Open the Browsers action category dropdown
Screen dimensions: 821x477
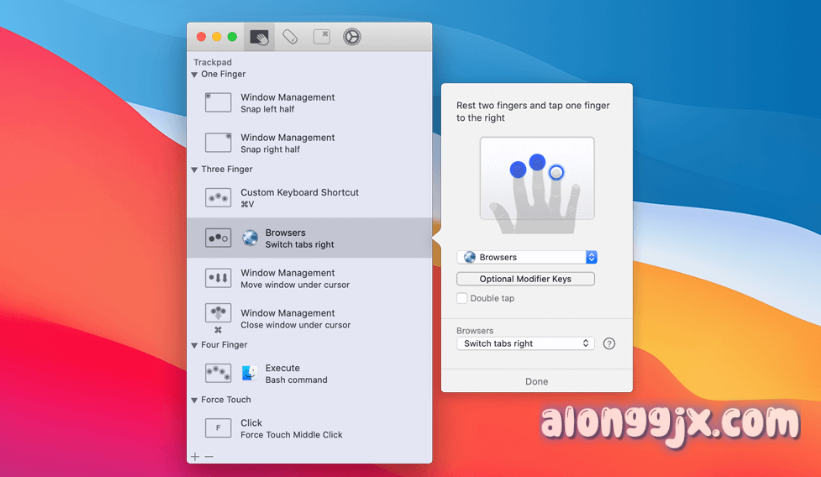(526, 257)
